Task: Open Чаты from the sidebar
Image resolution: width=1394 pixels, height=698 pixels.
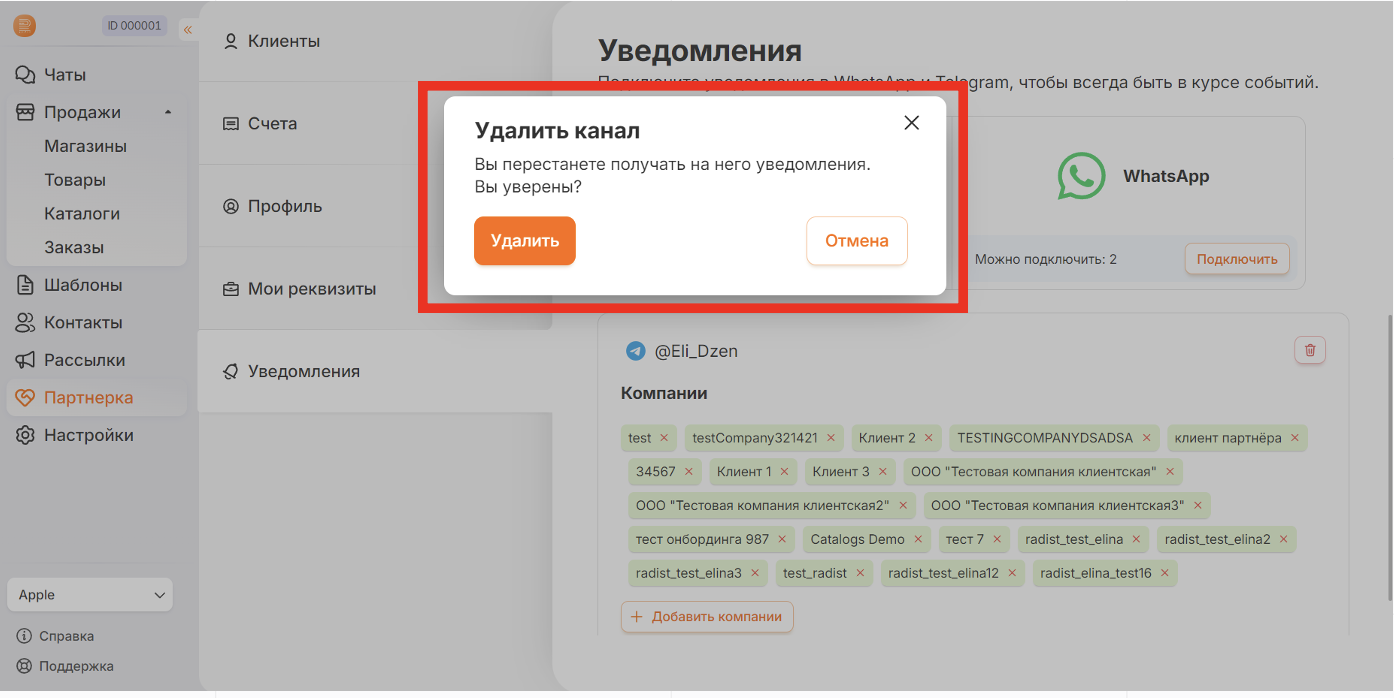Action: [65, 75]
